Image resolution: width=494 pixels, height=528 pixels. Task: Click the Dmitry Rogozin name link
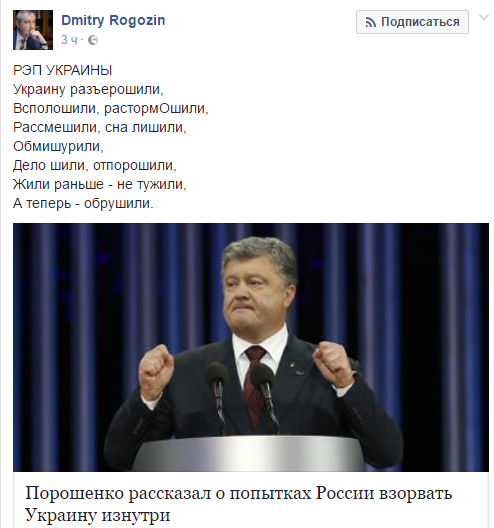(113, 21)
